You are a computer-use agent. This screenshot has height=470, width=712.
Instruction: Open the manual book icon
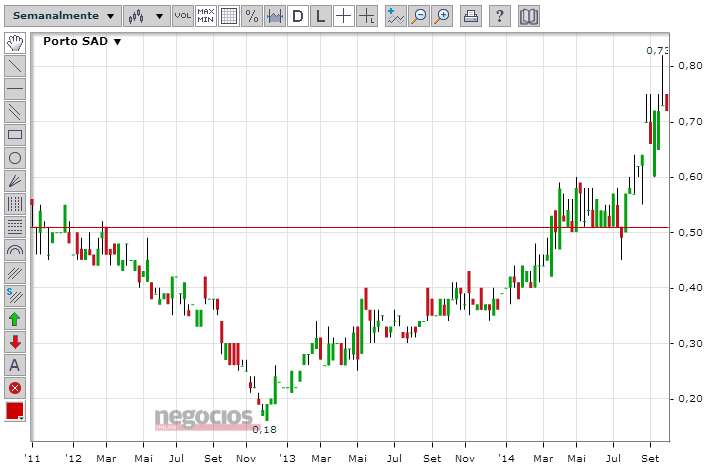[529, 16]
